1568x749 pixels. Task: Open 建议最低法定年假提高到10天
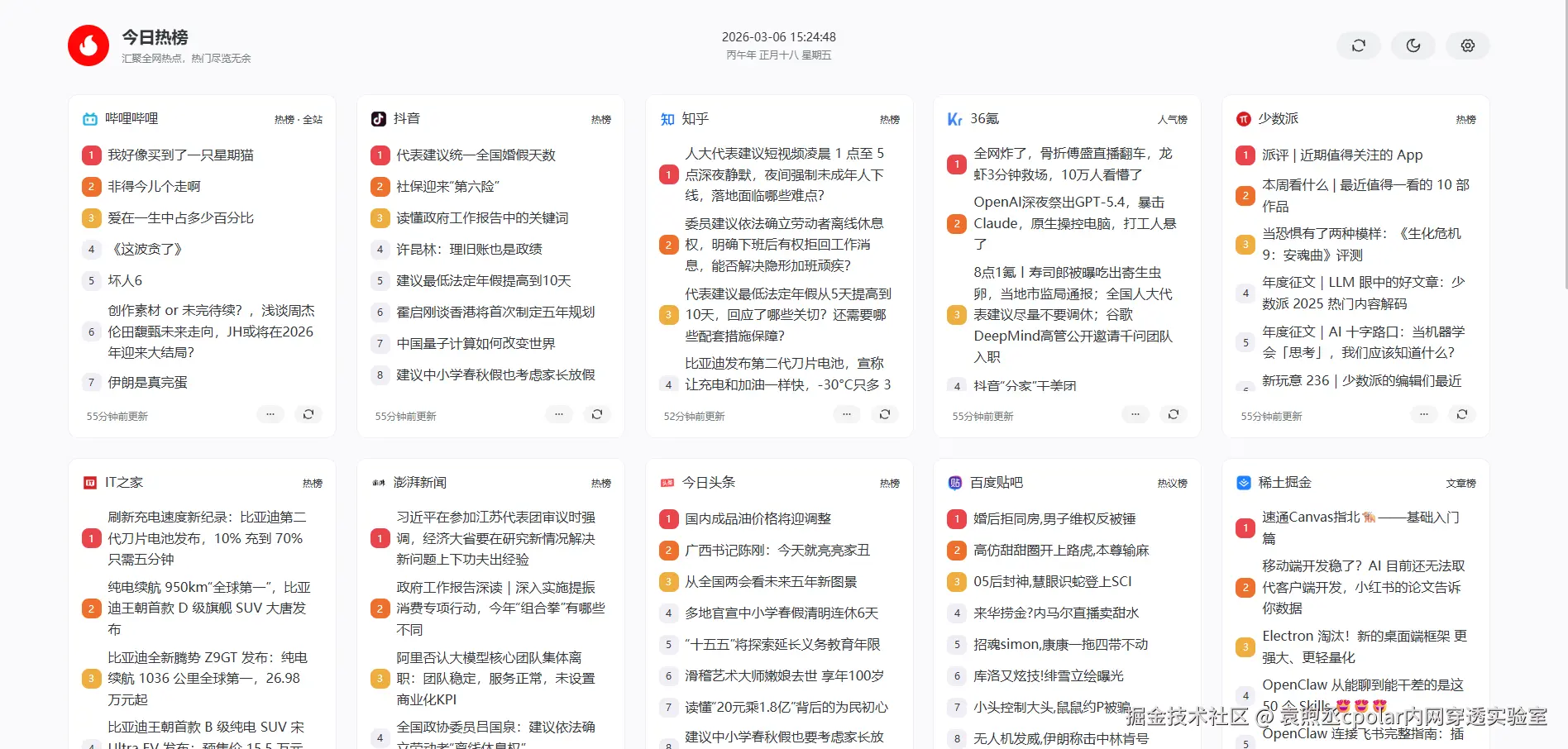click(x=484, y=281)
